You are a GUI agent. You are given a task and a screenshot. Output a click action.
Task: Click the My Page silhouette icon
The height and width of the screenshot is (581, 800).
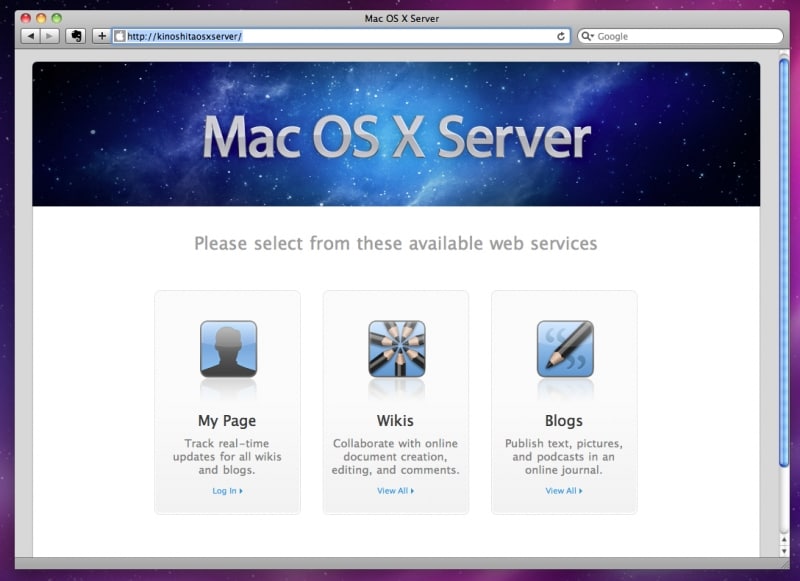point(228,349)
